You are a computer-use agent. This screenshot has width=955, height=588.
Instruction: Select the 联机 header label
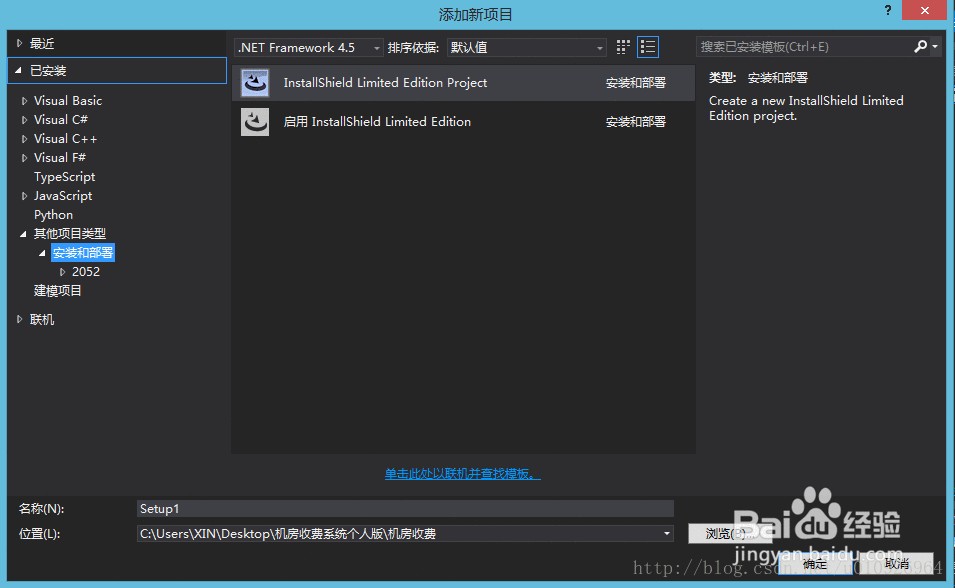[x=42, y=319]
